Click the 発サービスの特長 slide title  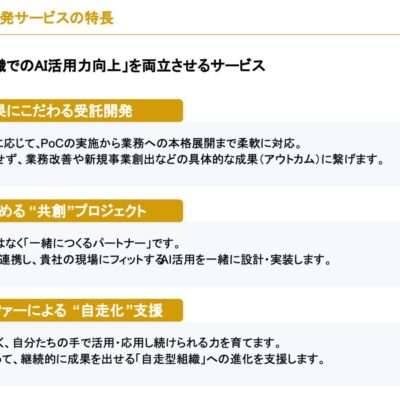click(x=57, y=18)
